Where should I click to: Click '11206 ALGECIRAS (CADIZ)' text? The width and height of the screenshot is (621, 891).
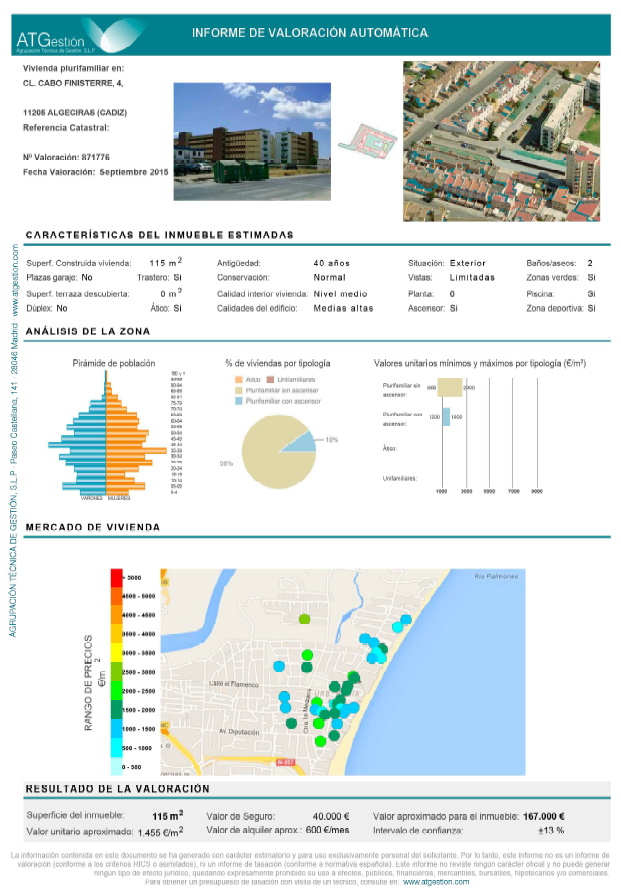[74, 113]
